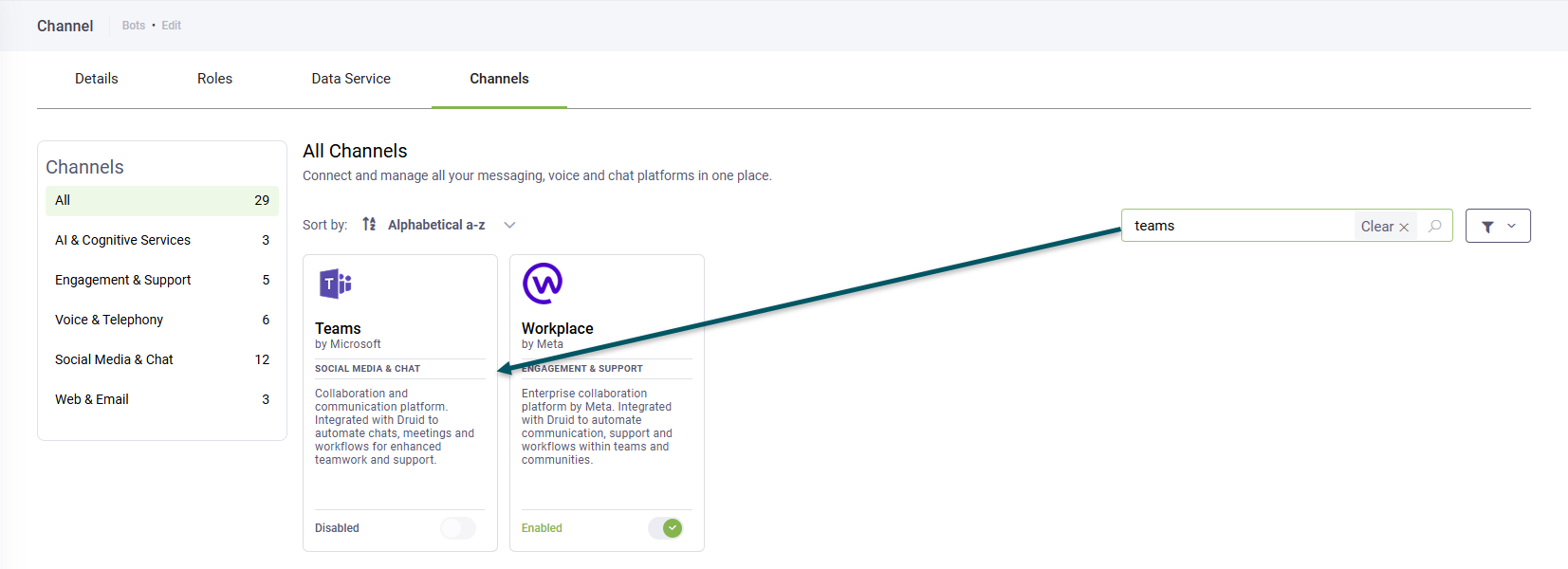Click the Bots breadcrumb link
Image resolution: width=1568 pixels, height=569 pixels.
pyautogui.click(x=134, y=26)
